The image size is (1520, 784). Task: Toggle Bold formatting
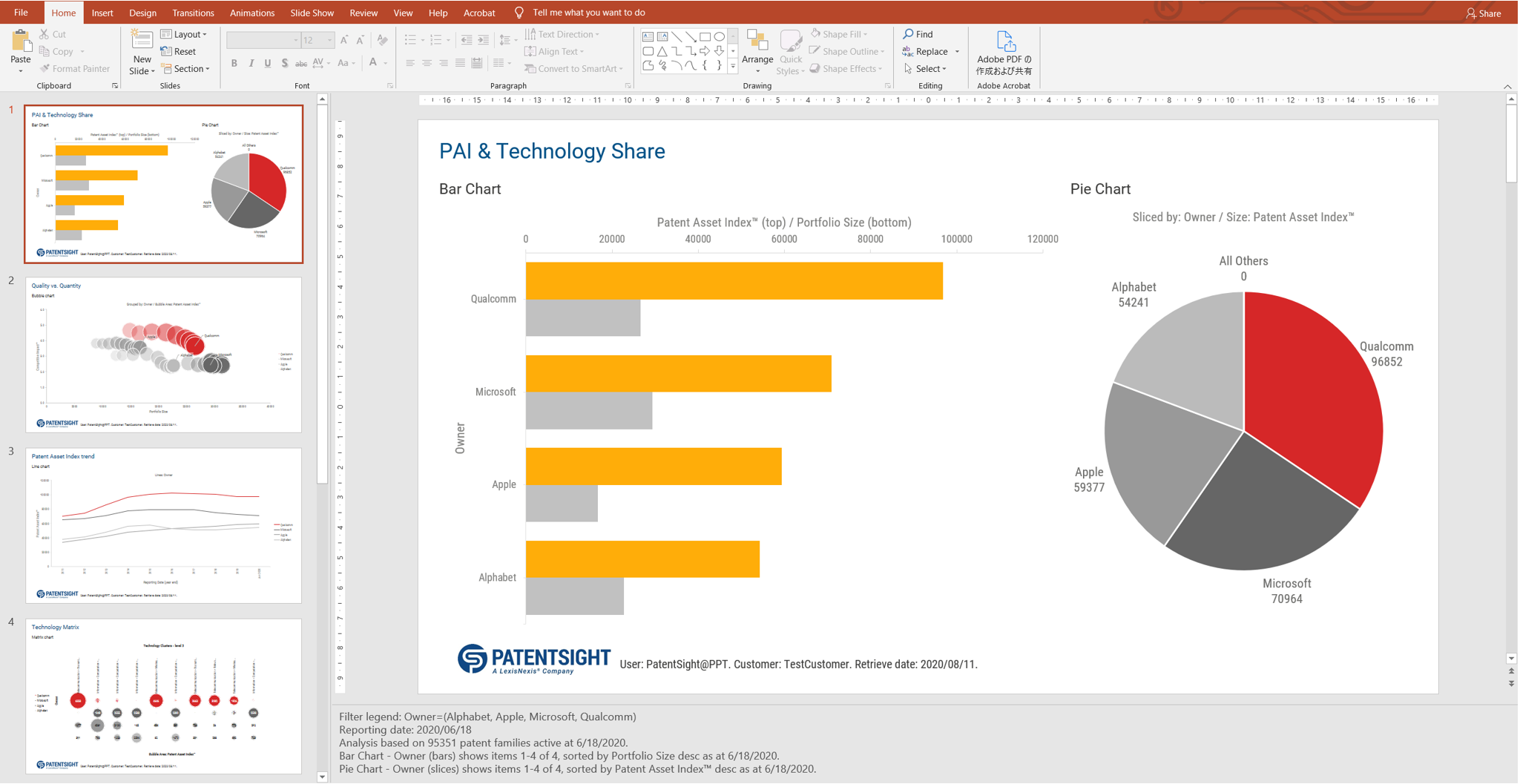pos(234,63)
